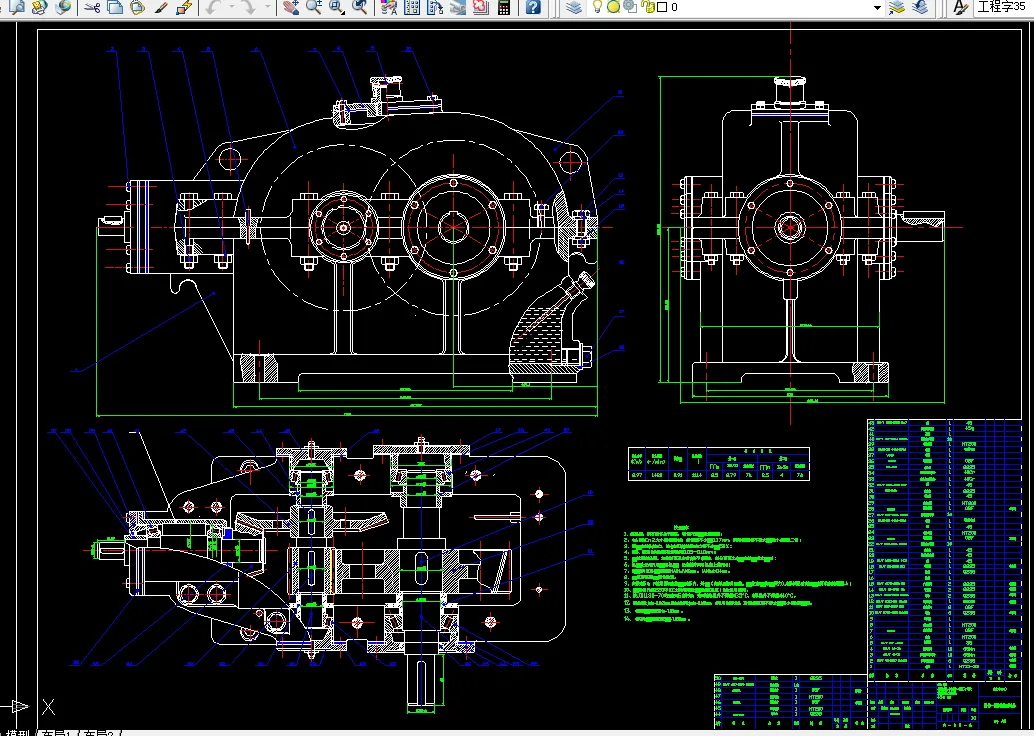This screenshot has height=736, width=1034.
Task: Open the Block Editor tool
Action: click(x=184, y=7)
